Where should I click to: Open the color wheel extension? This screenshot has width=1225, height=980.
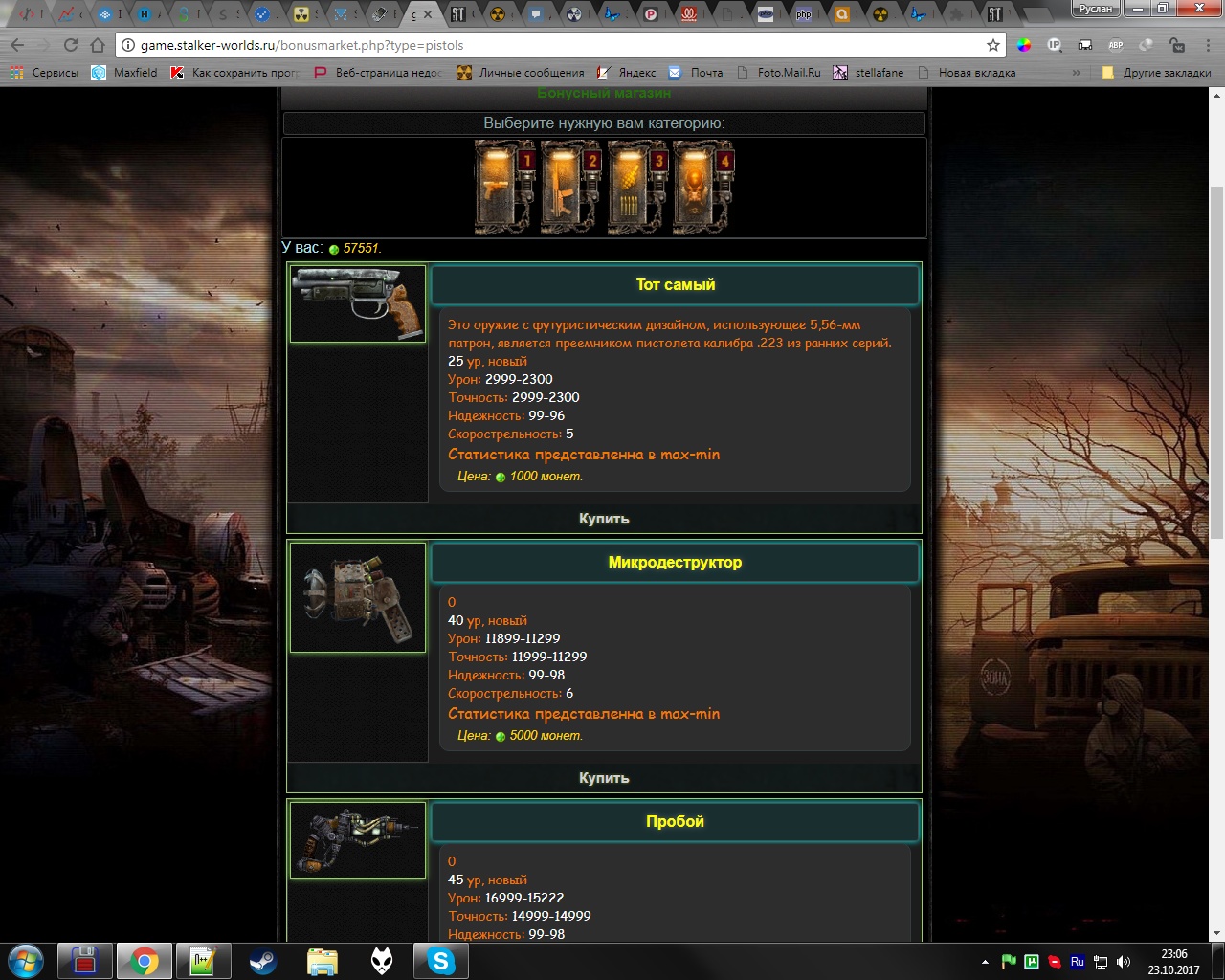1024,45
